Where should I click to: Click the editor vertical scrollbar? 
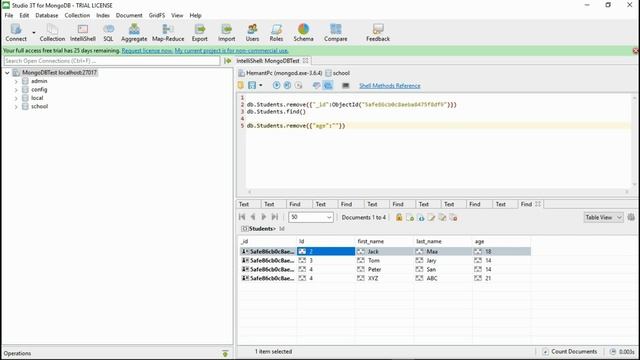pos(635,141)
